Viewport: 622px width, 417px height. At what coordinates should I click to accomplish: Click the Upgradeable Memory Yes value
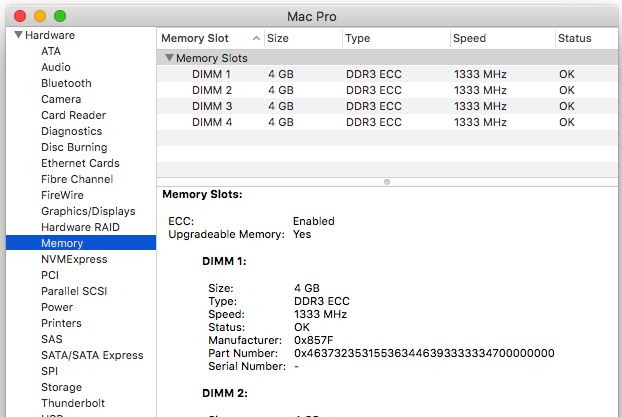coord(302,234)
